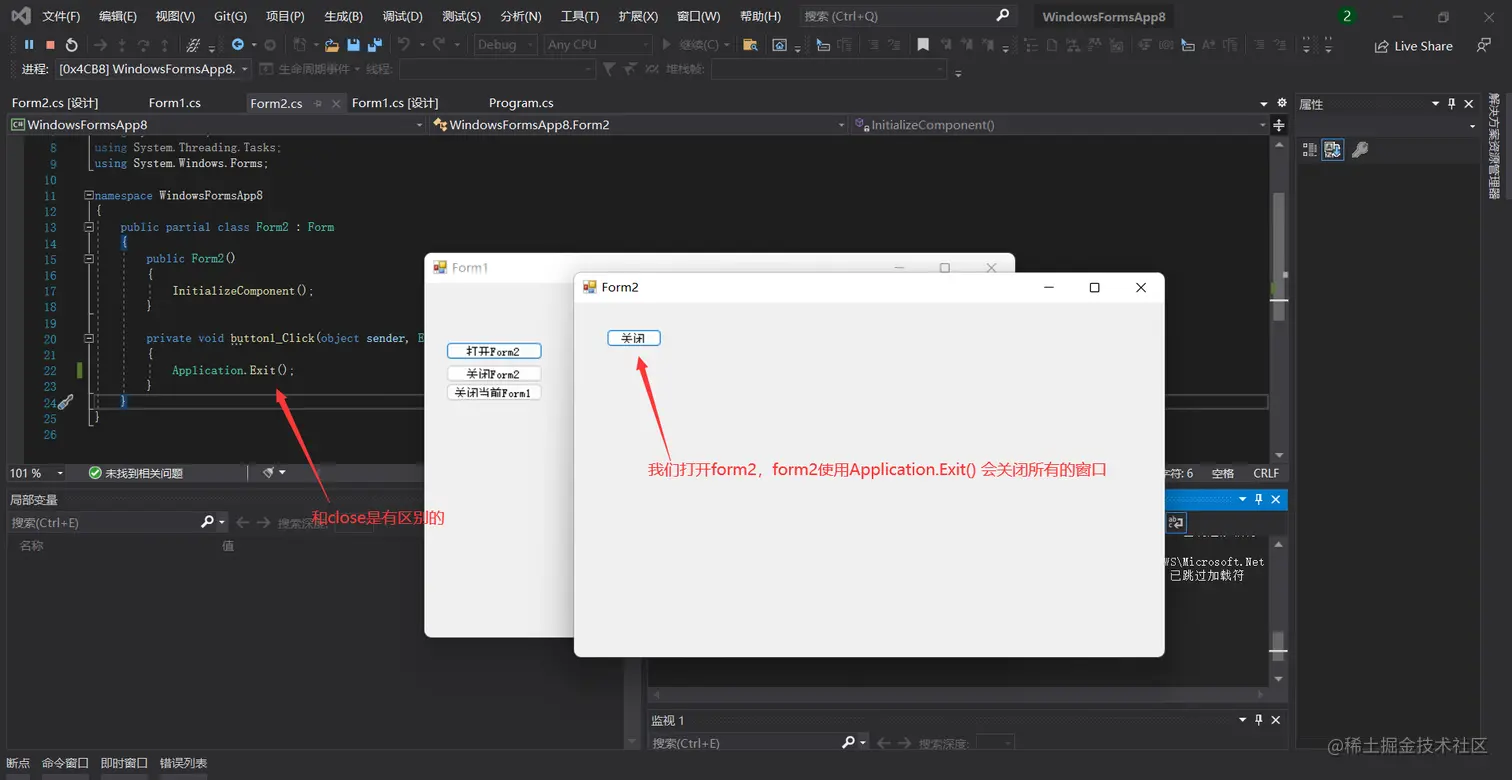Viewport: 1512px width, 780px height.
Task: Open the WindowsFormsApp8 project scope dropdown
Action: point(217,125)
